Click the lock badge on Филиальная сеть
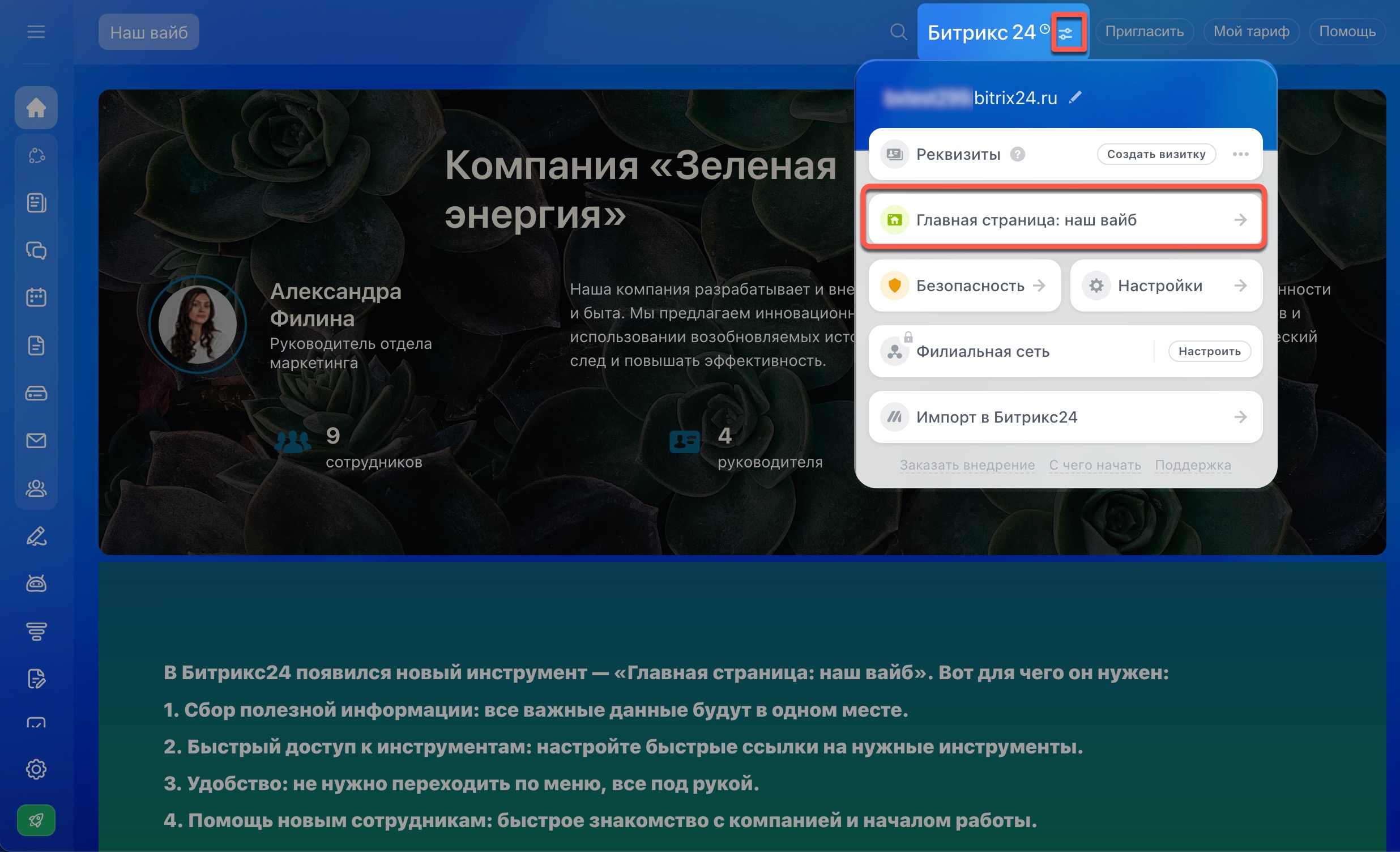The image size is (1400, 852). (908, 336)
